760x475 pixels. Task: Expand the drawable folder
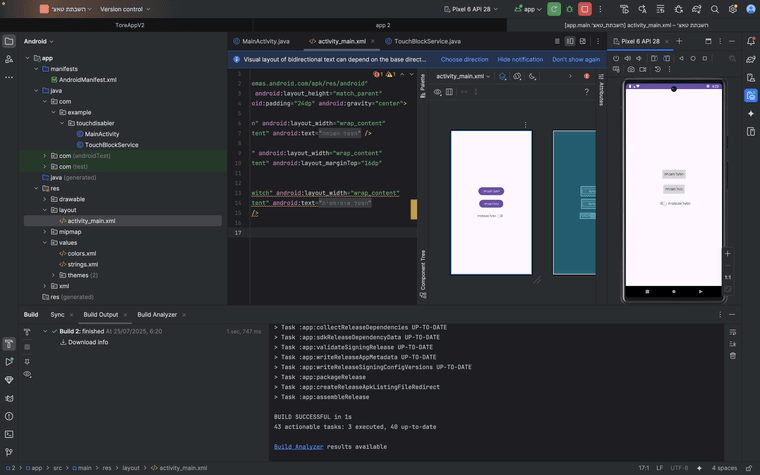pyautogui.click(x=45, y=199)
